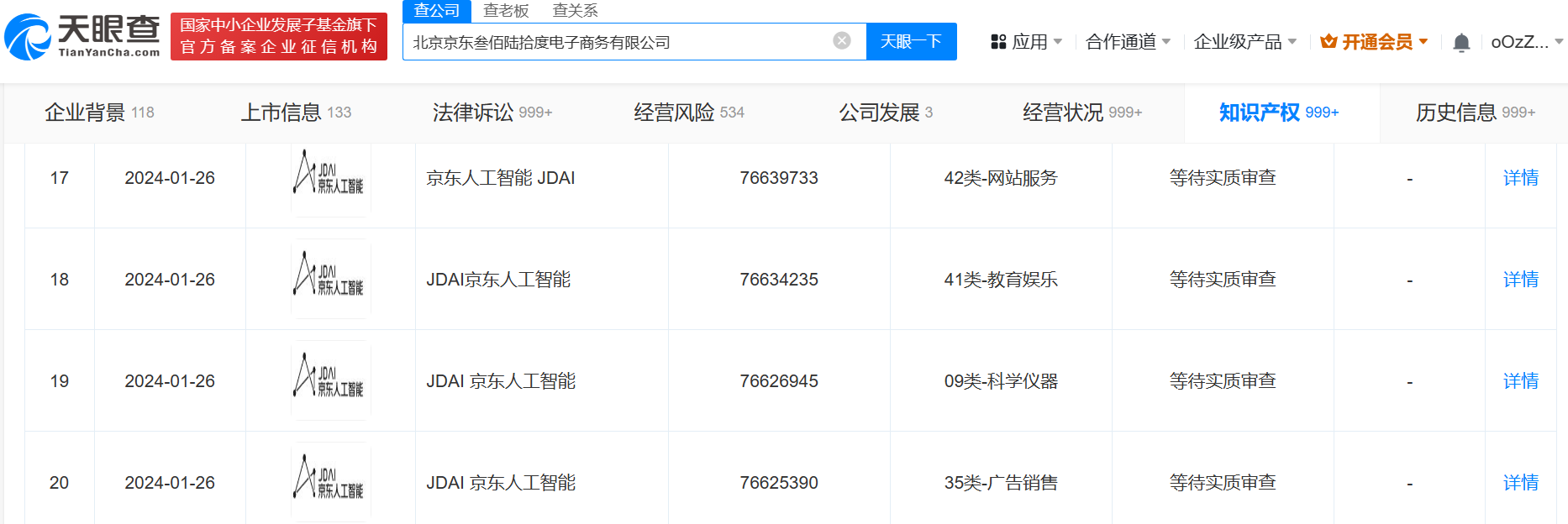Open the 历史信息 section tab
This screenshot has height=524, width=1568.
[1475, 113]
